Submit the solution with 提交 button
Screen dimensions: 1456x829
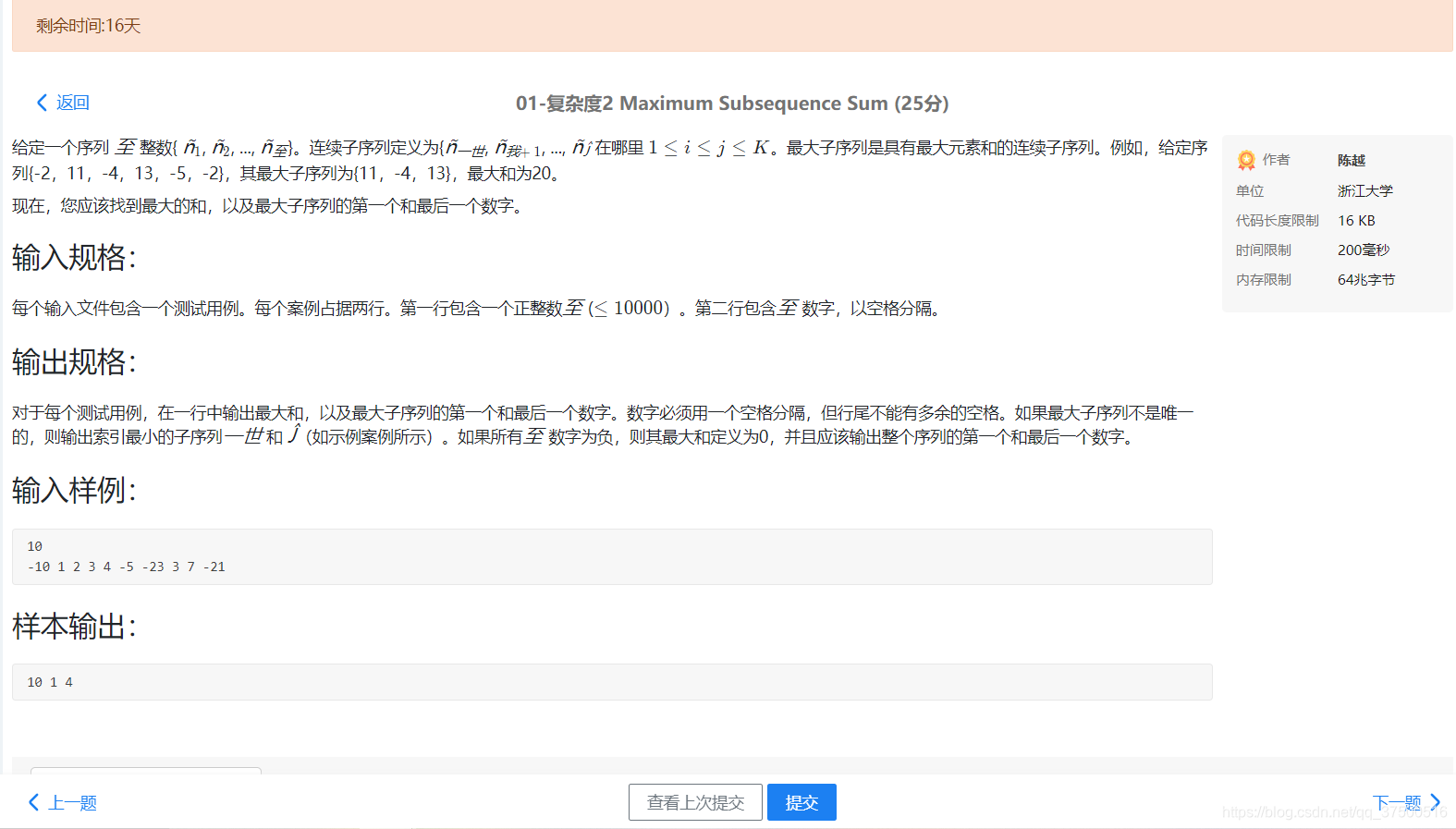click(801, 802)
